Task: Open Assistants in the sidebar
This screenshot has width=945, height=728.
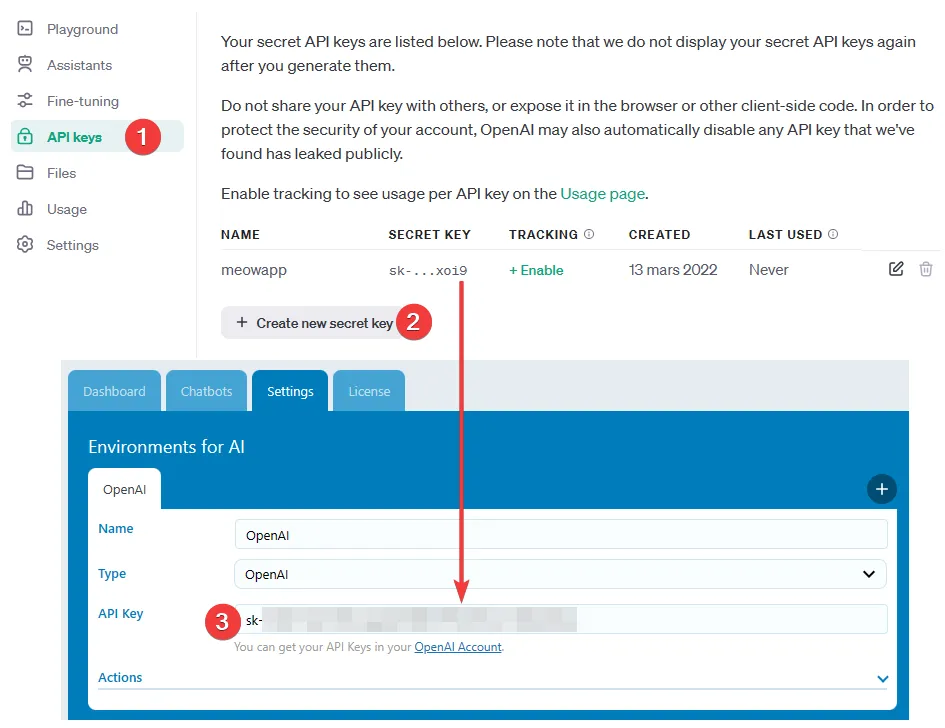Action: pyautogui.click(x=80, y=65)
